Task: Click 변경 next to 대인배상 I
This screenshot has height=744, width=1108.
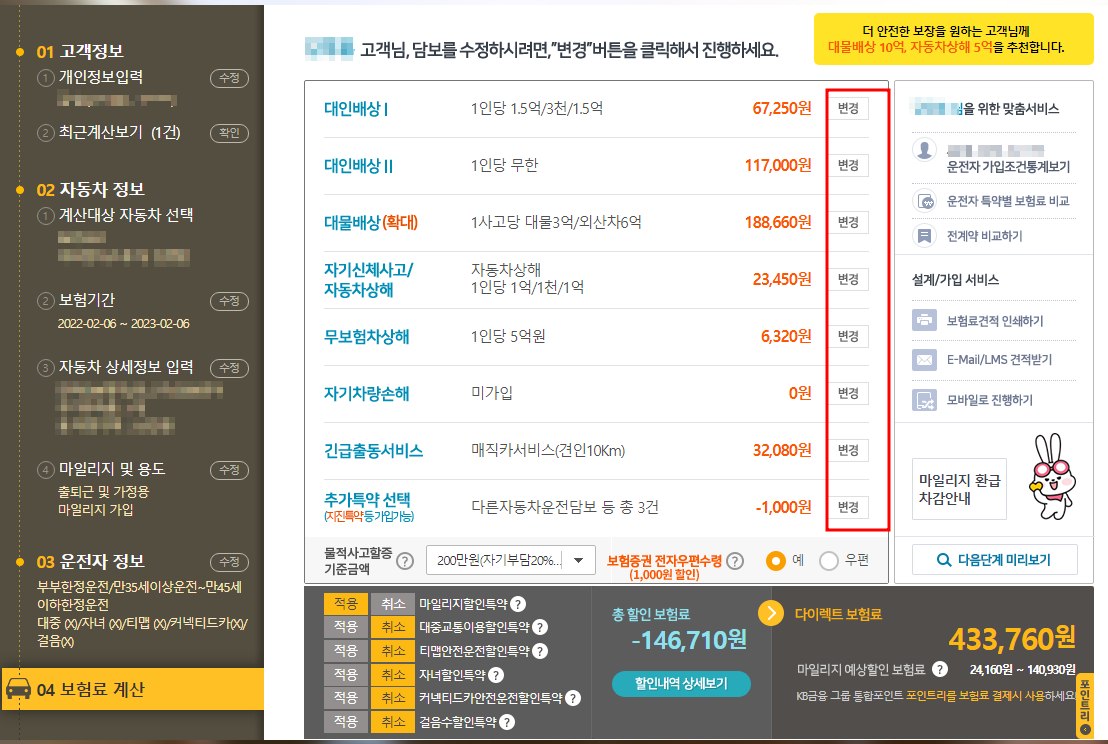Action: (x=848, y=109)
